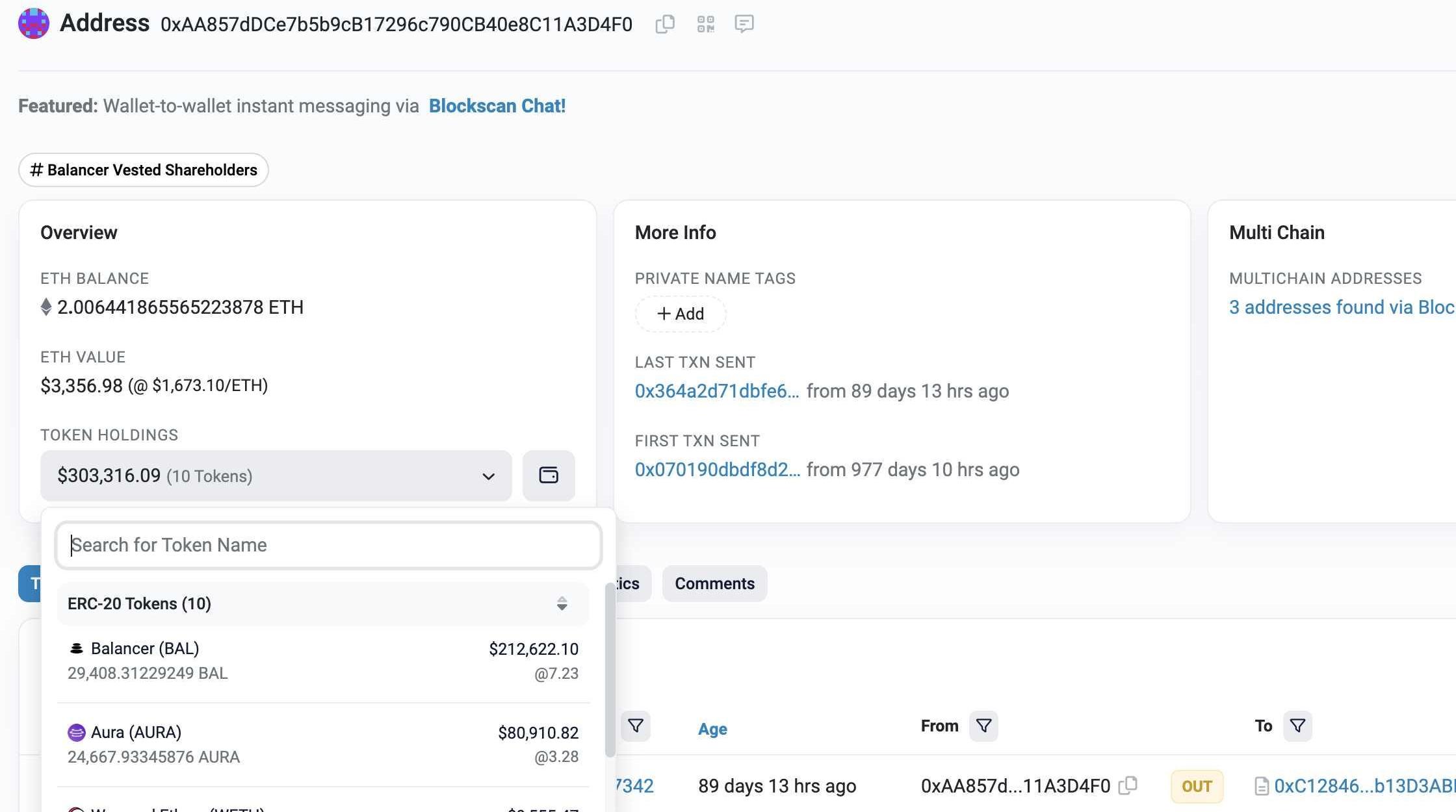The image size is (1456, 812).
Task: Click the address blockie avatar
Action: click(34, 23)
